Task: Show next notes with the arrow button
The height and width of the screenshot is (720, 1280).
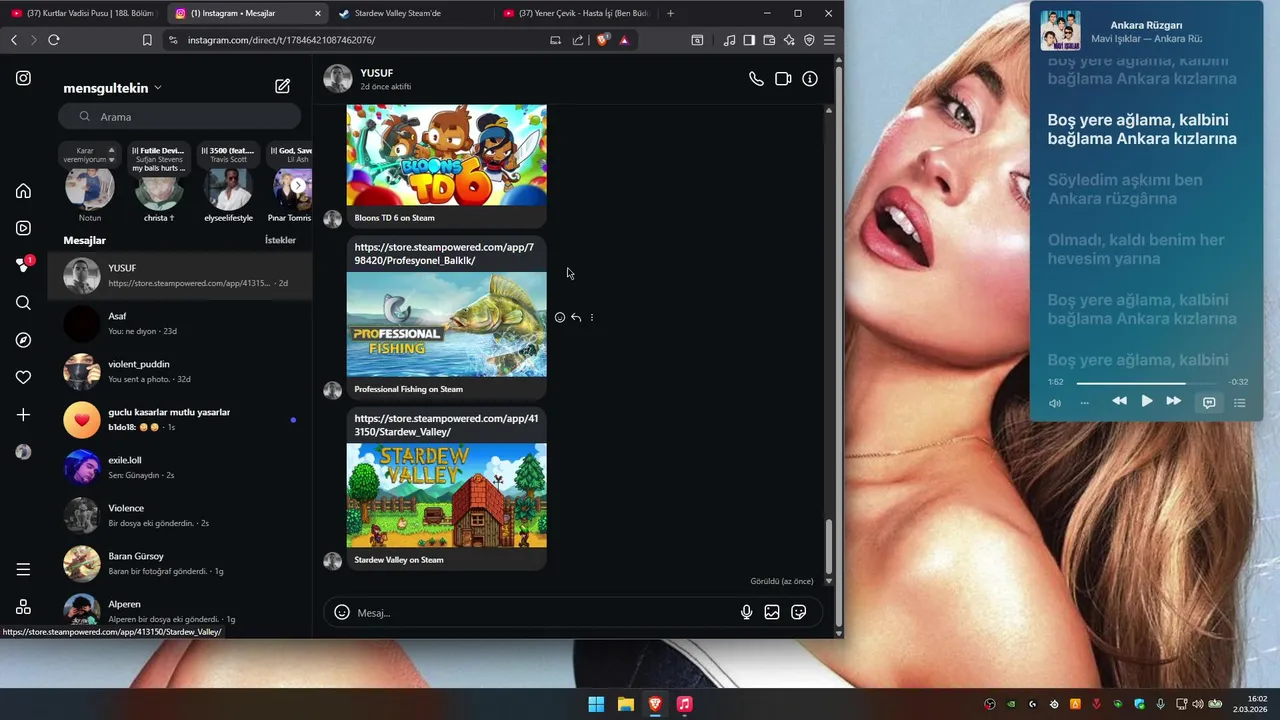Action: click(x=298, y=185)
